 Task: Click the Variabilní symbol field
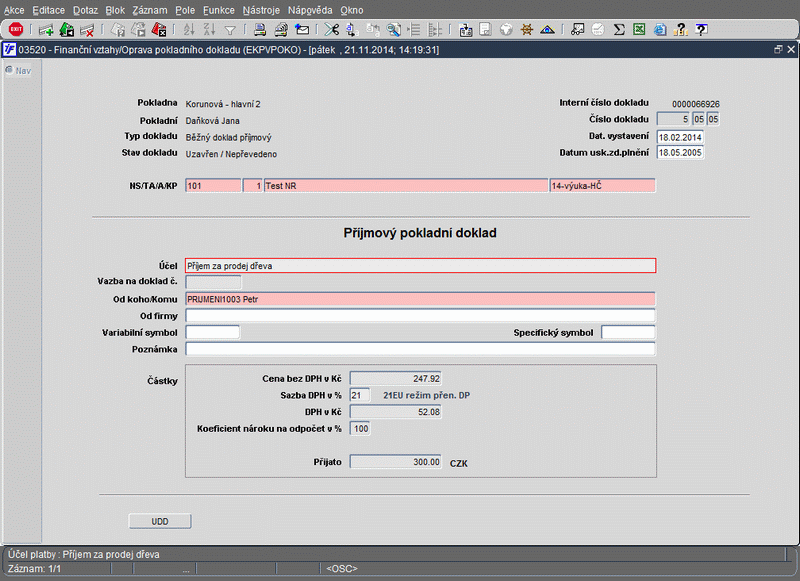coord(212,332)
